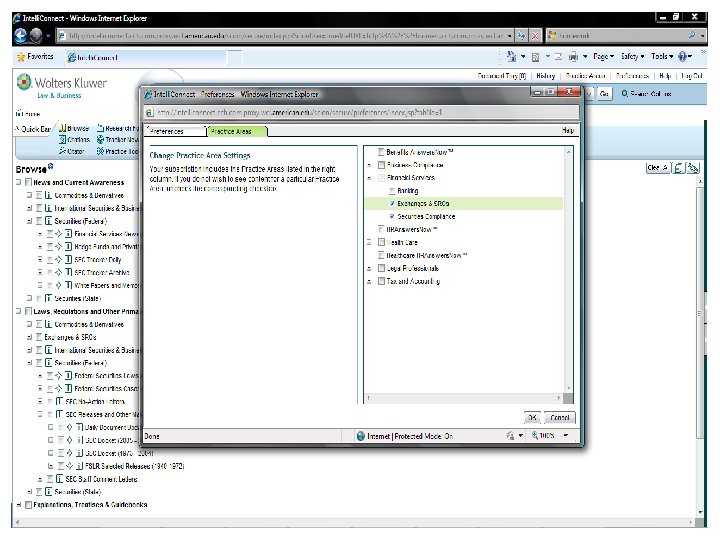Click the Browse help icon beside heading
The width and height of the screenshot is (720, 540).
pyautogui.click(x=51, y=166)
